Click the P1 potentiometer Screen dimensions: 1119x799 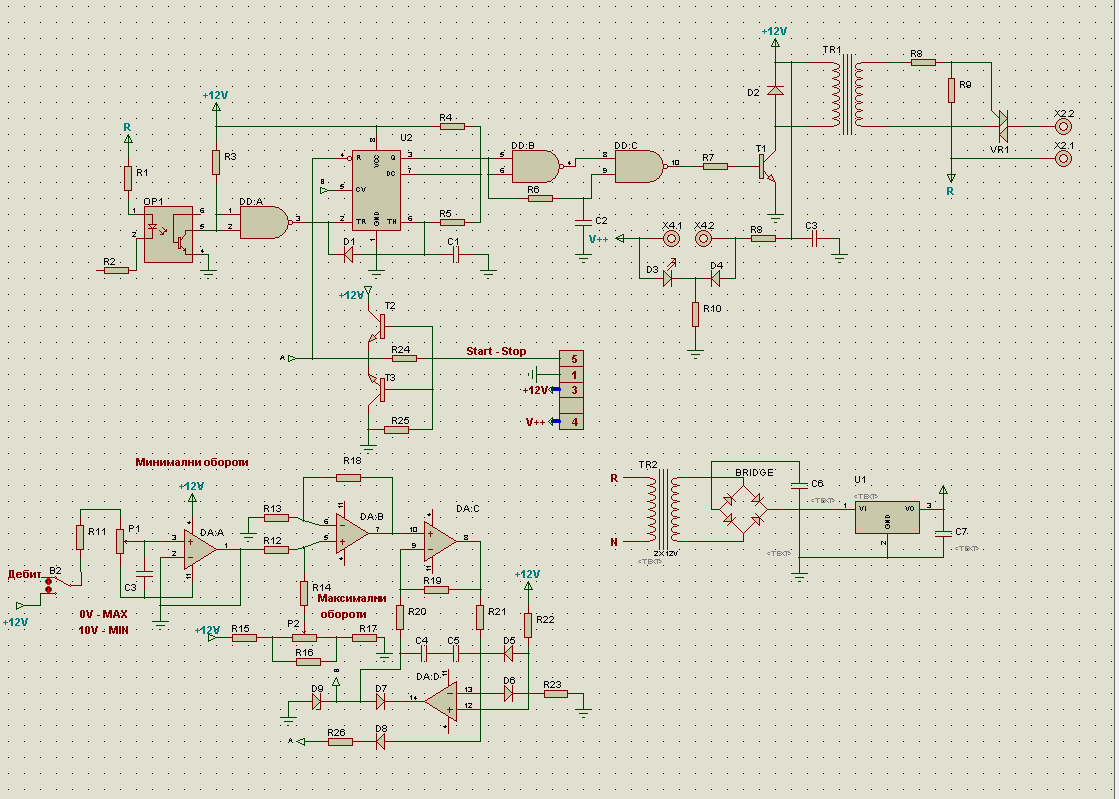[121, 541]
